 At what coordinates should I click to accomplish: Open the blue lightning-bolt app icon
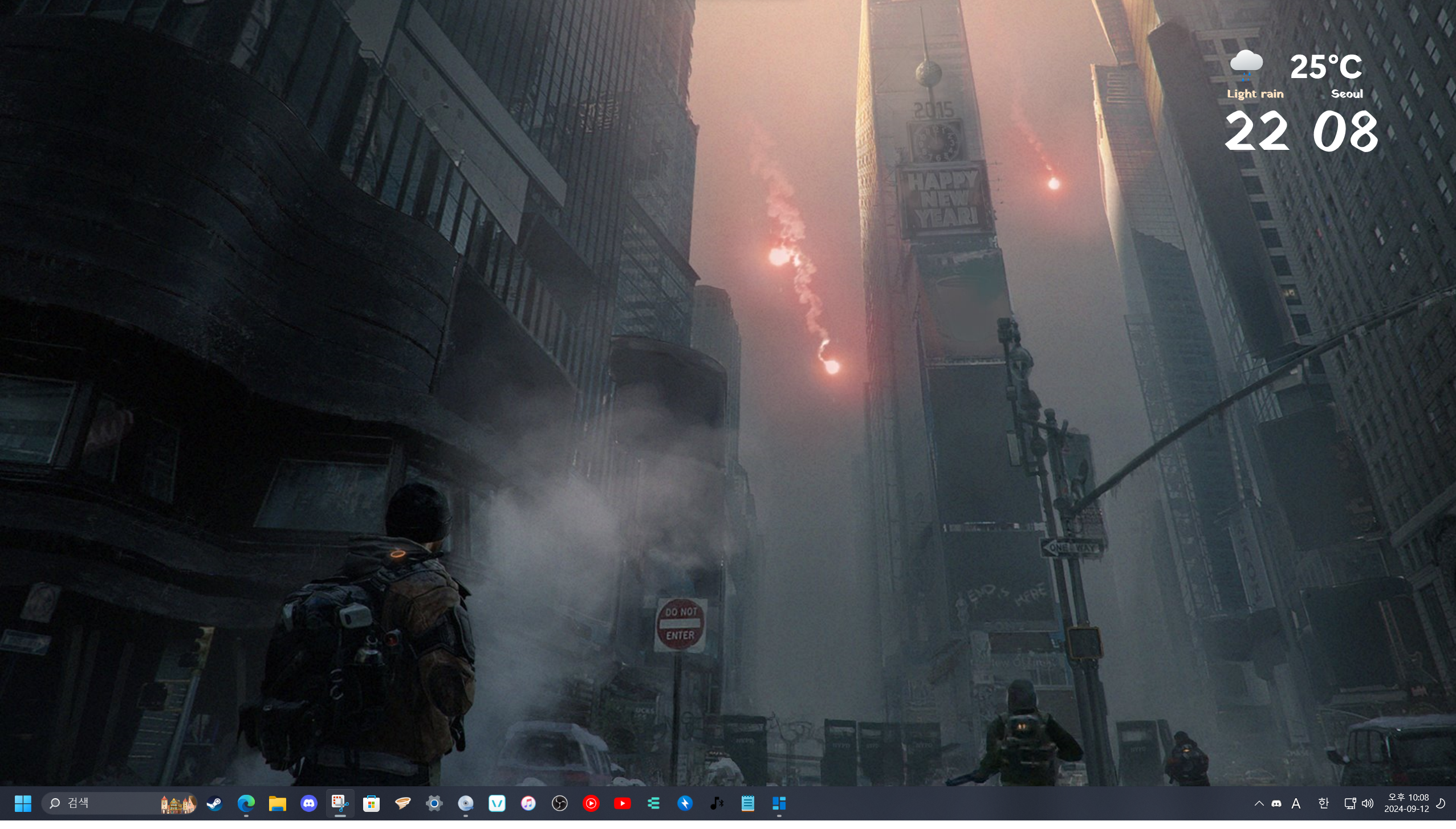click(685, 803)
